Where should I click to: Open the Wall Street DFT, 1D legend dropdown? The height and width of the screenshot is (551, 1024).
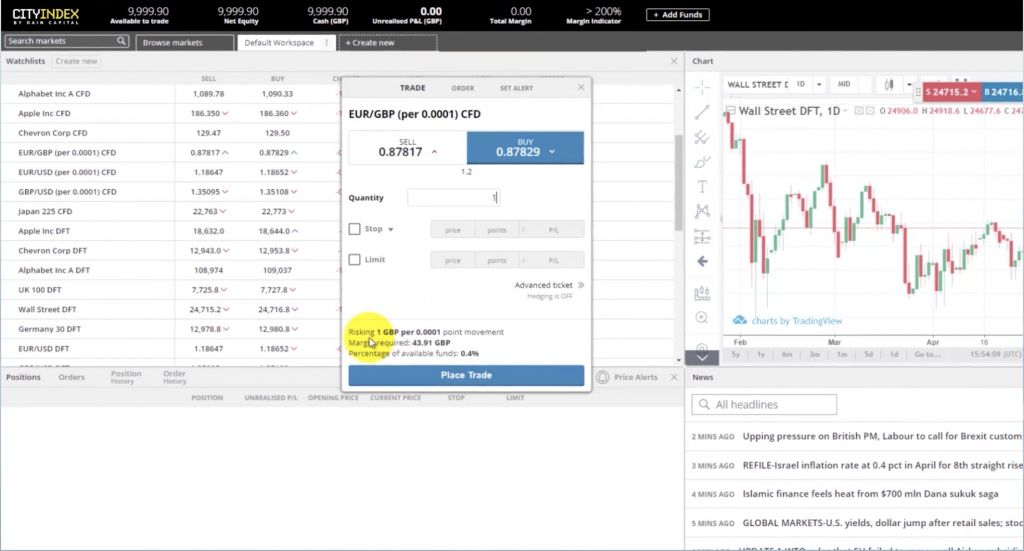(845, 111)
